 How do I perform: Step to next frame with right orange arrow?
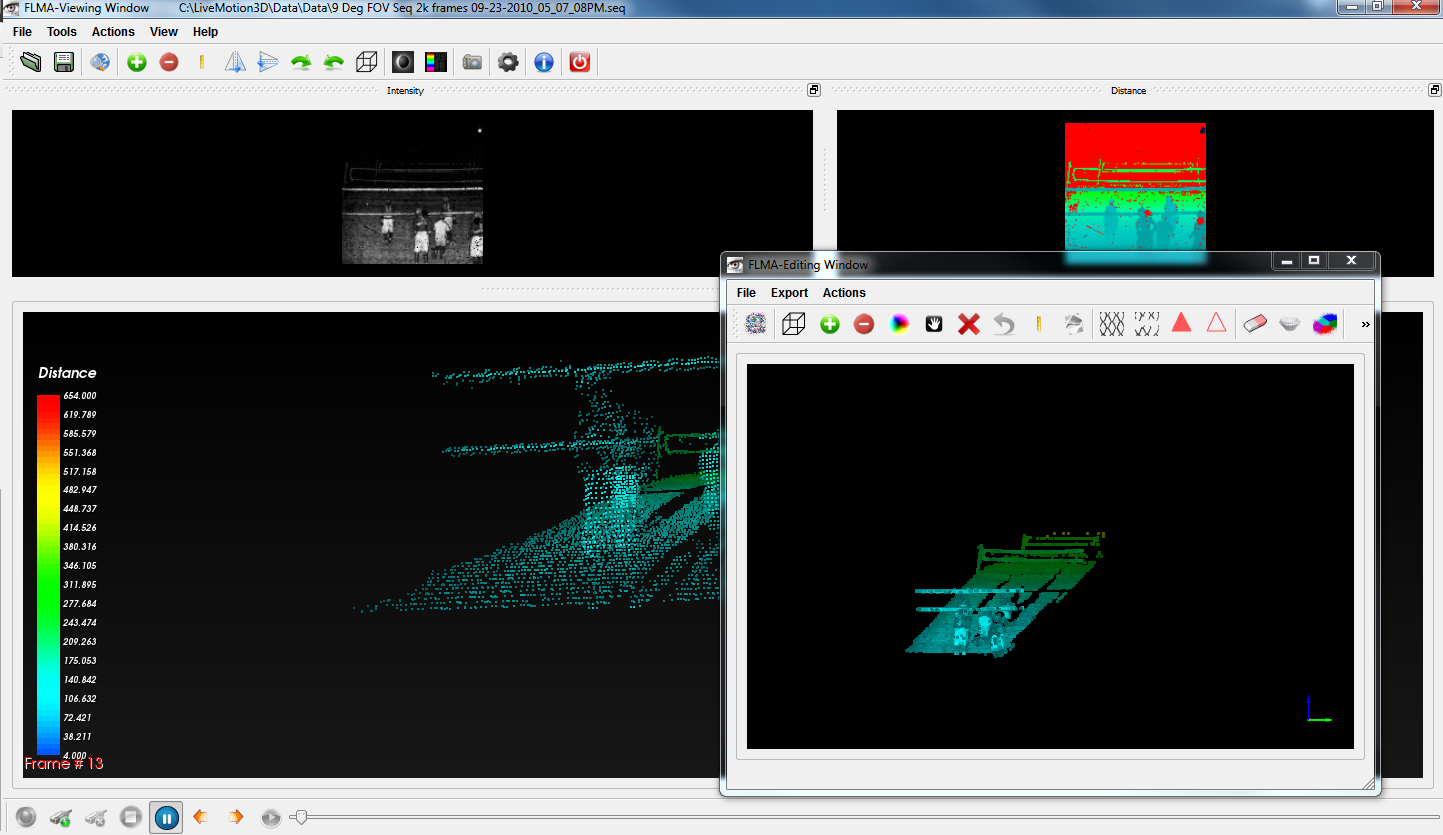tap(236, 817)
